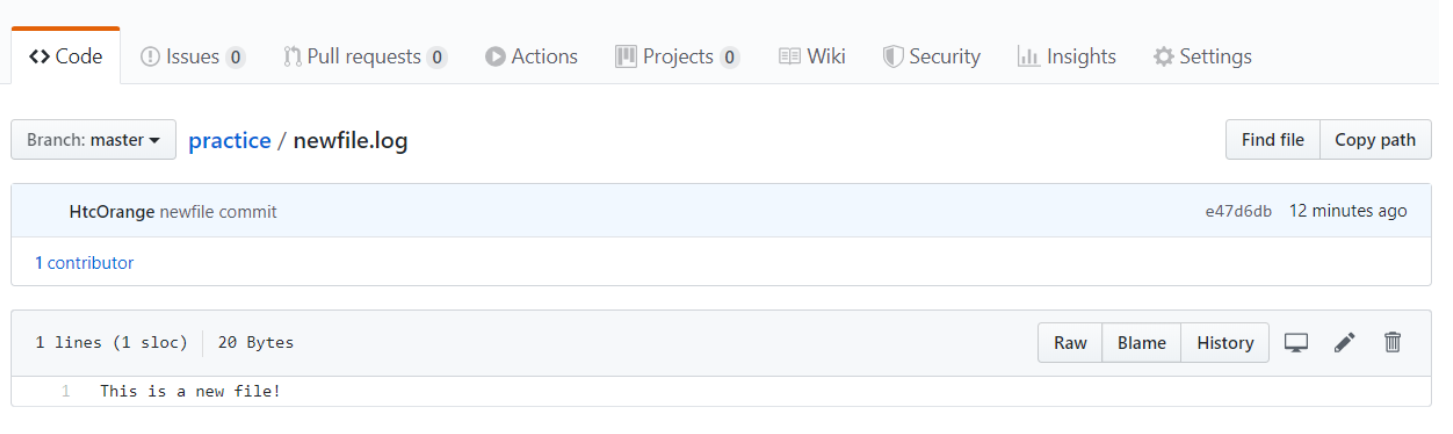Show file History
Viewport: 1453px width, 434px height.
[1225, 343]
